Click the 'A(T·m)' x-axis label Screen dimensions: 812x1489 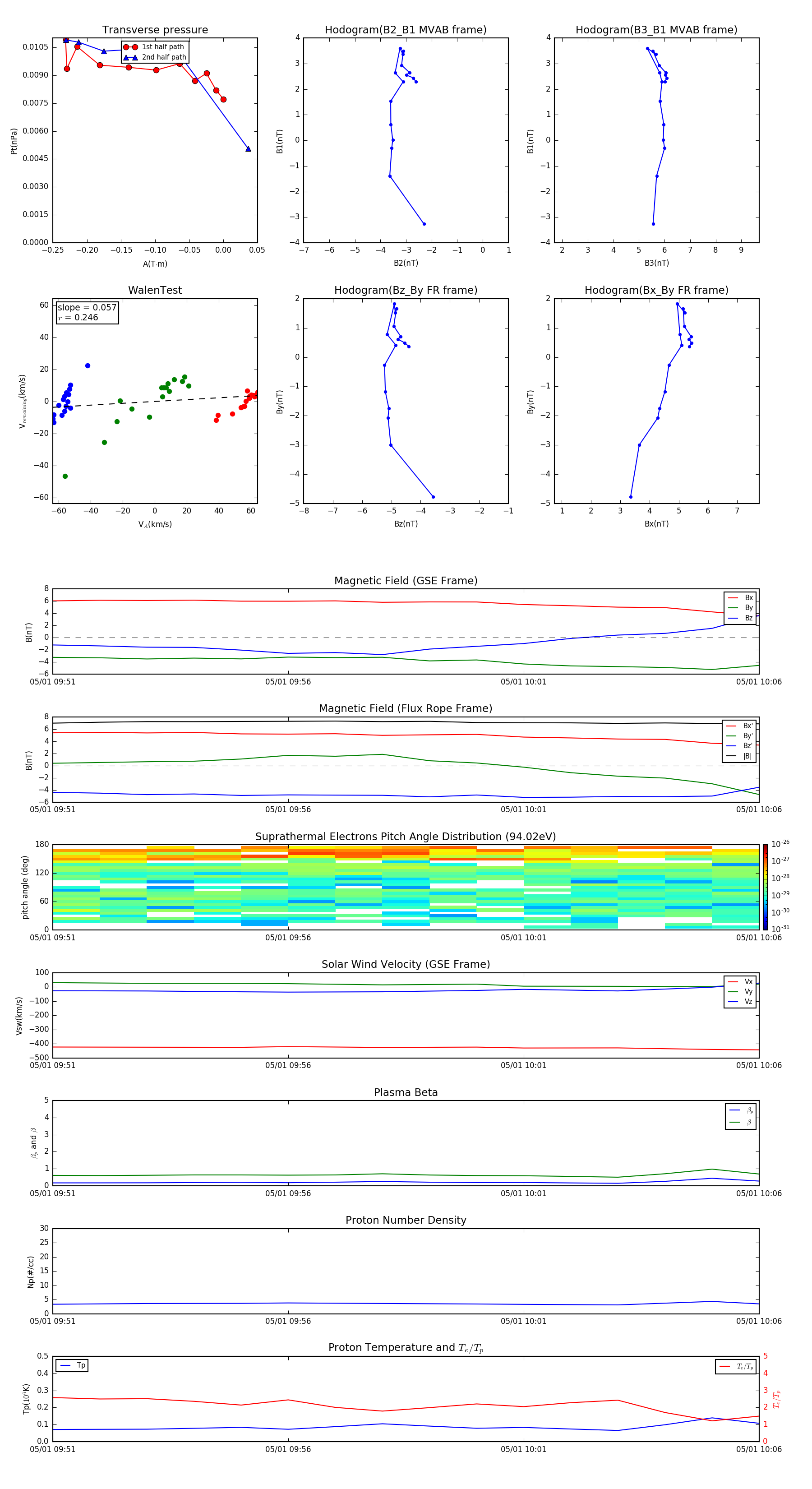coord(155,264)
